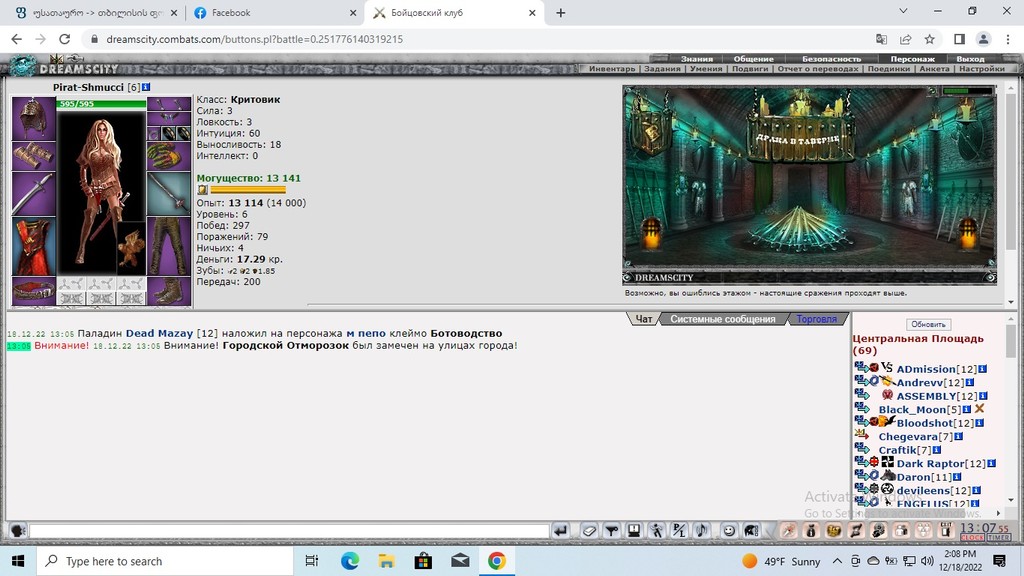Click the belt equipment slot
Screen dimensions: 1024x576
tap(33, 291)
